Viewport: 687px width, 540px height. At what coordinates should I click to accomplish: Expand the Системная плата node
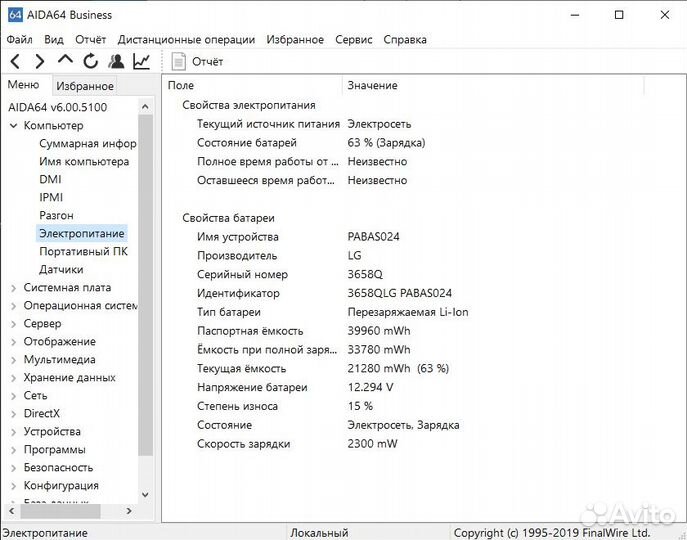tap(14, 288)
